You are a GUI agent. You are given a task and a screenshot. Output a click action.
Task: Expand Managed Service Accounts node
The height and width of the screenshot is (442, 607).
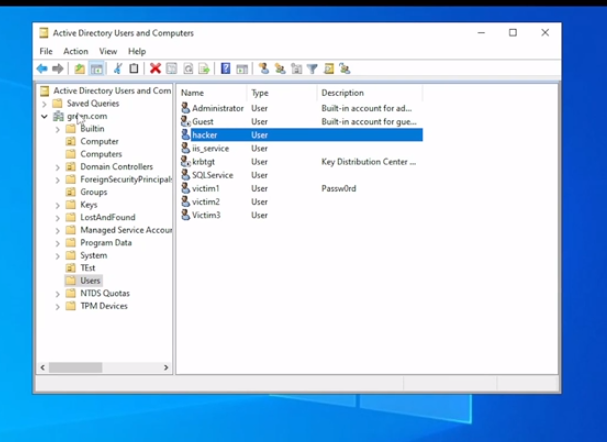pyautogui.click(x=58, y=231)
